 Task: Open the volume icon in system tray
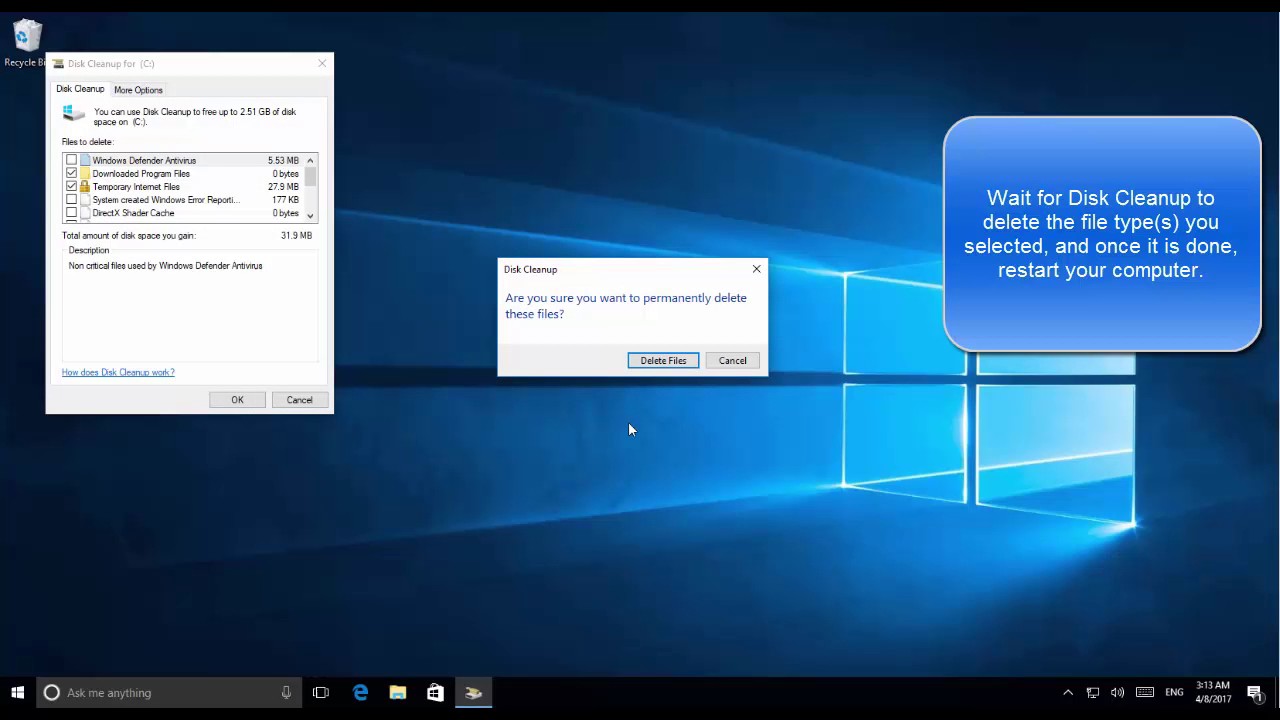1117,692
